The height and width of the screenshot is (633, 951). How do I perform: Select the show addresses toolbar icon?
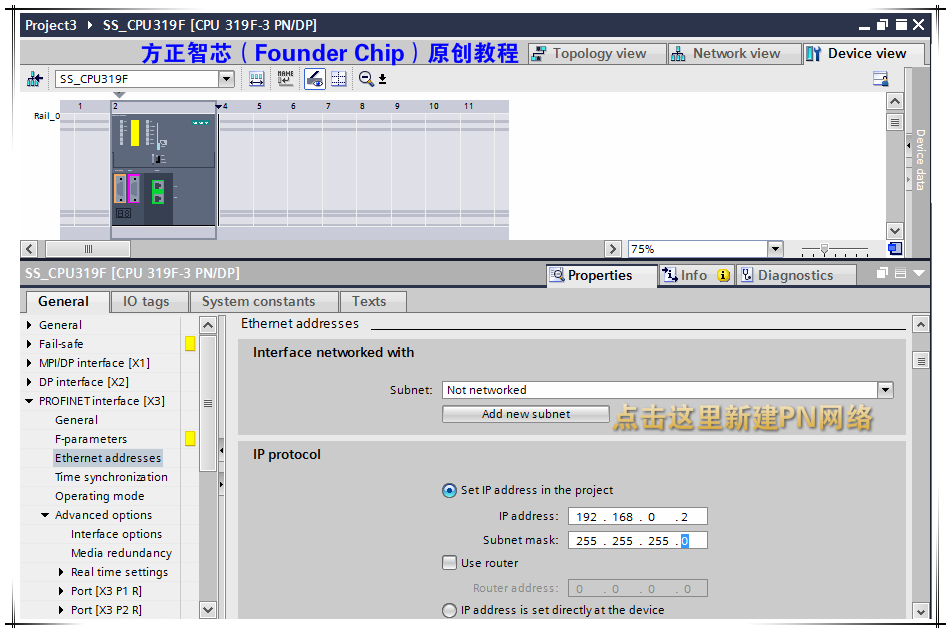313,79
